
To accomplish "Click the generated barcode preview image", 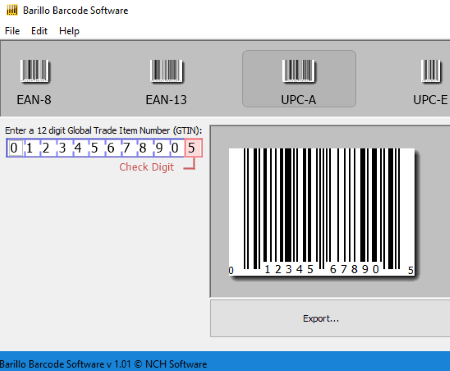I will [x=322, y=212].
